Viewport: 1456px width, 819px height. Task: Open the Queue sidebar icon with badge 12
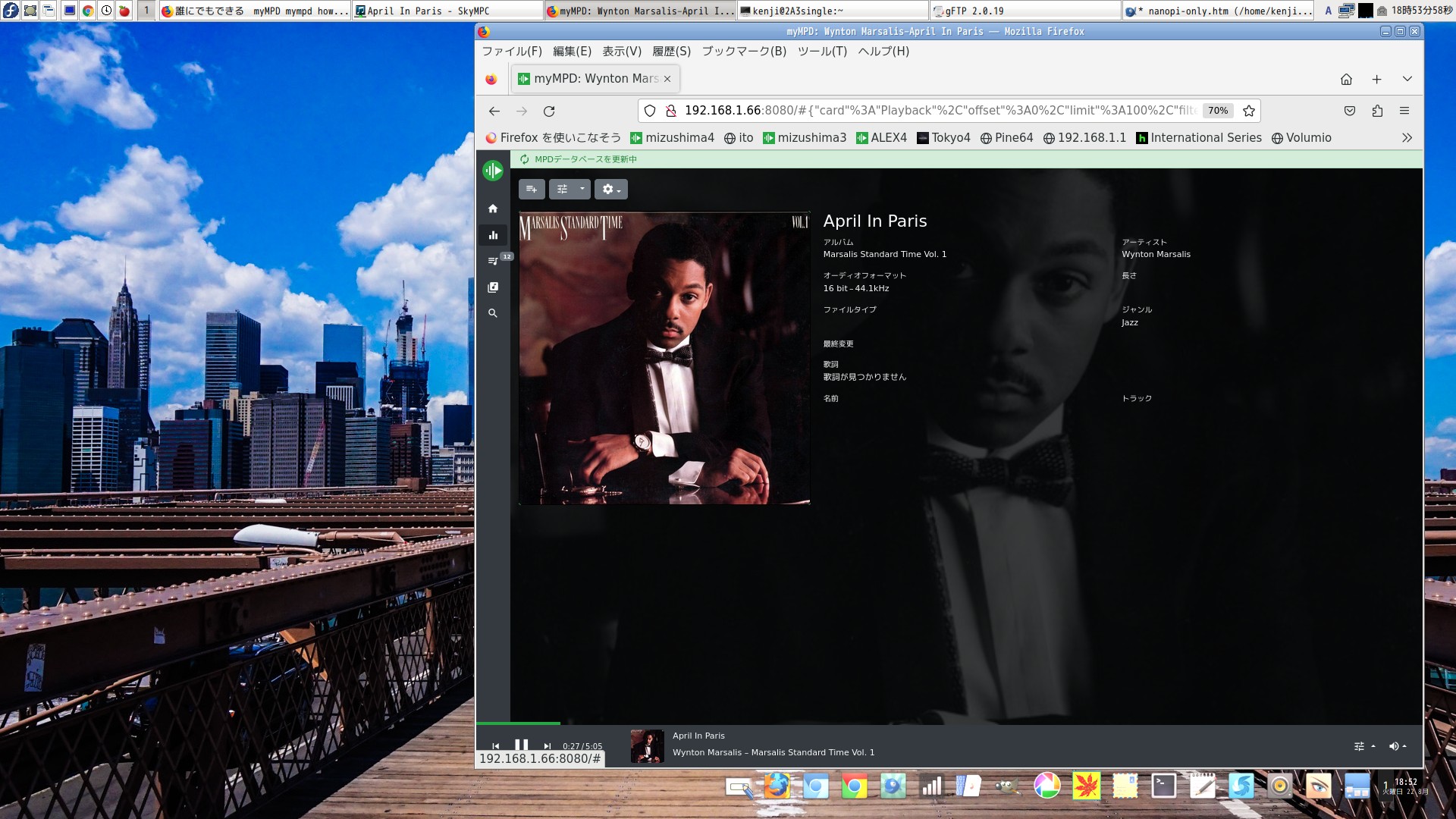[493, 261]
